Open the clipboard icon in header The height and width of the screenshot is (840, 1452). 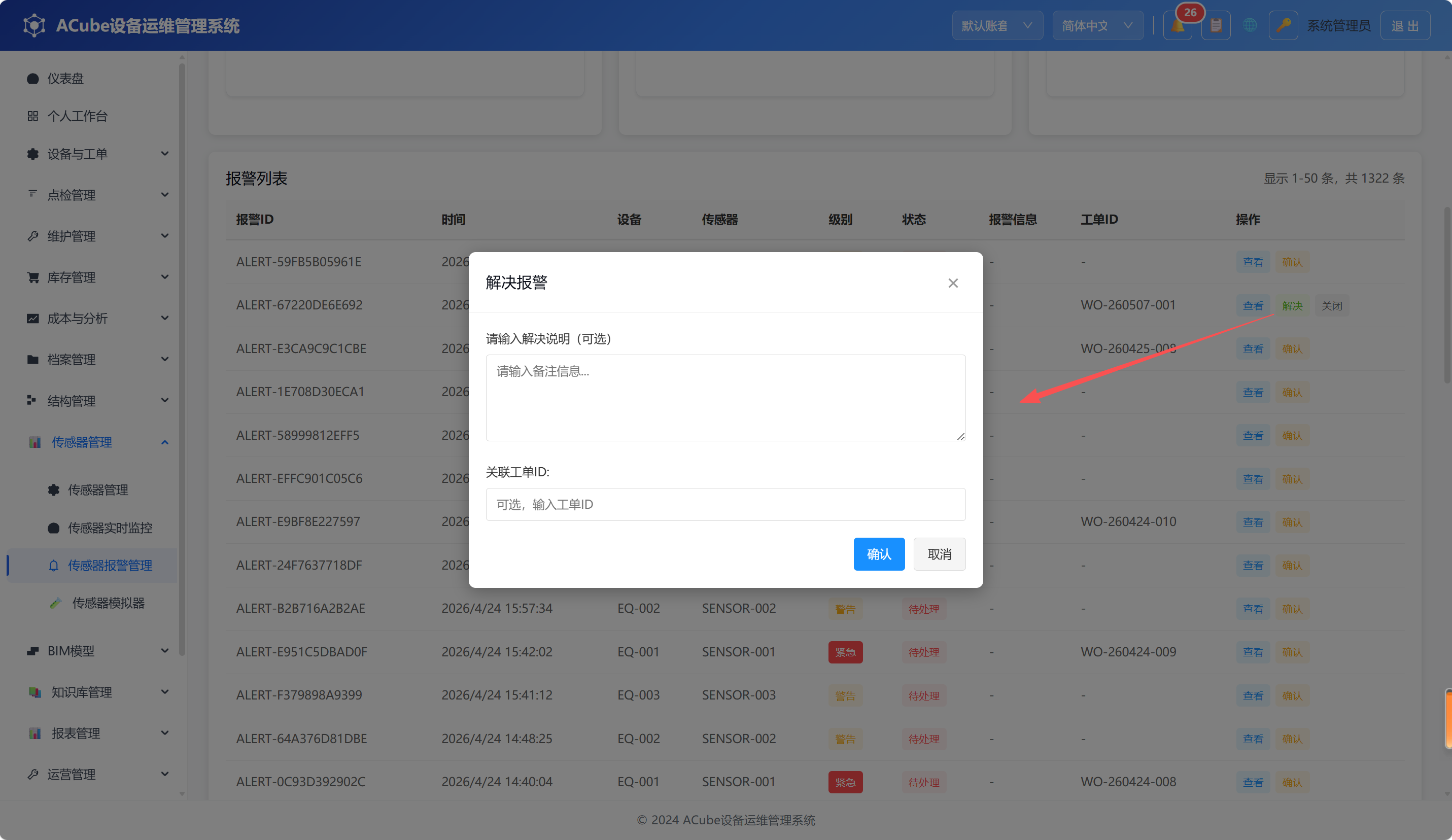1216,25
